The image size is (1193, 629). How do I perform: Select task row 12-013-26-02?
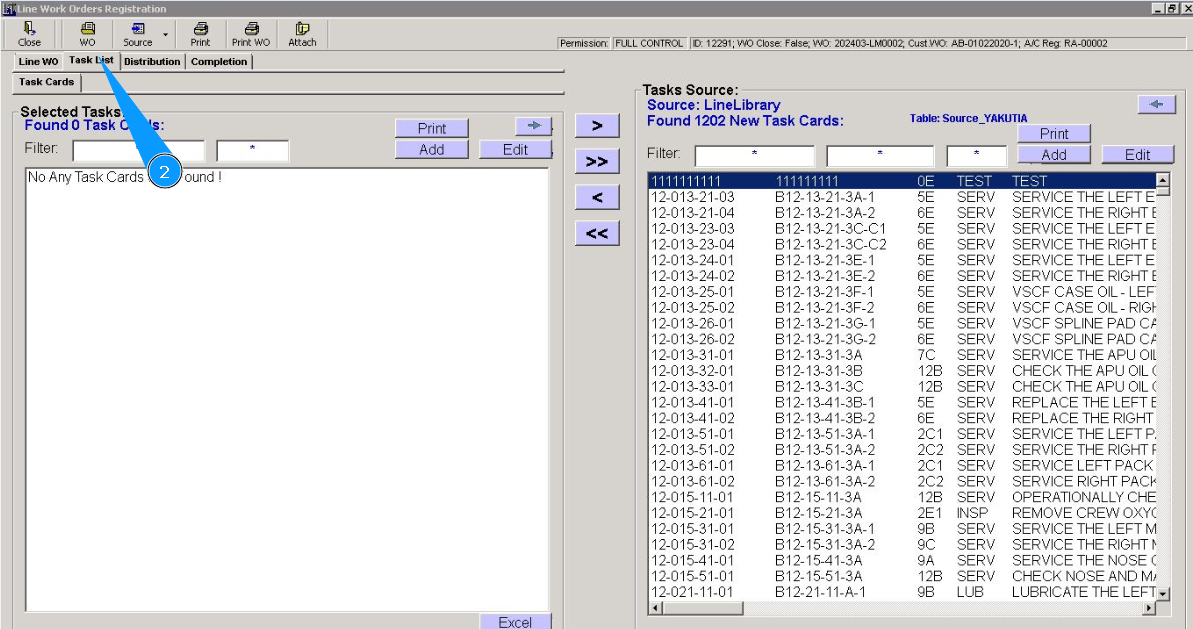tap(902, 339)
